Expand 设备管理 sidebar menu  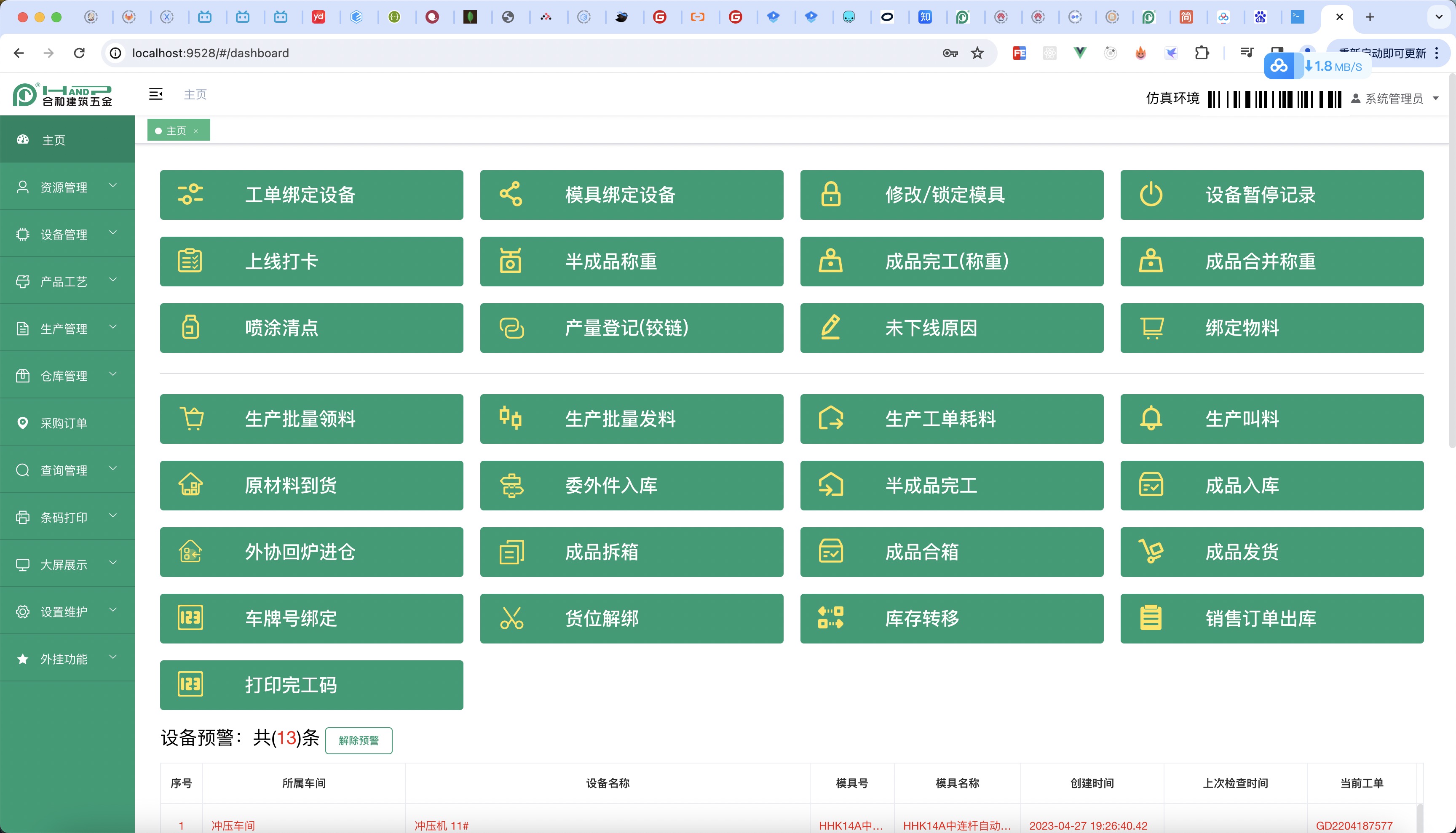coord(67,233)
